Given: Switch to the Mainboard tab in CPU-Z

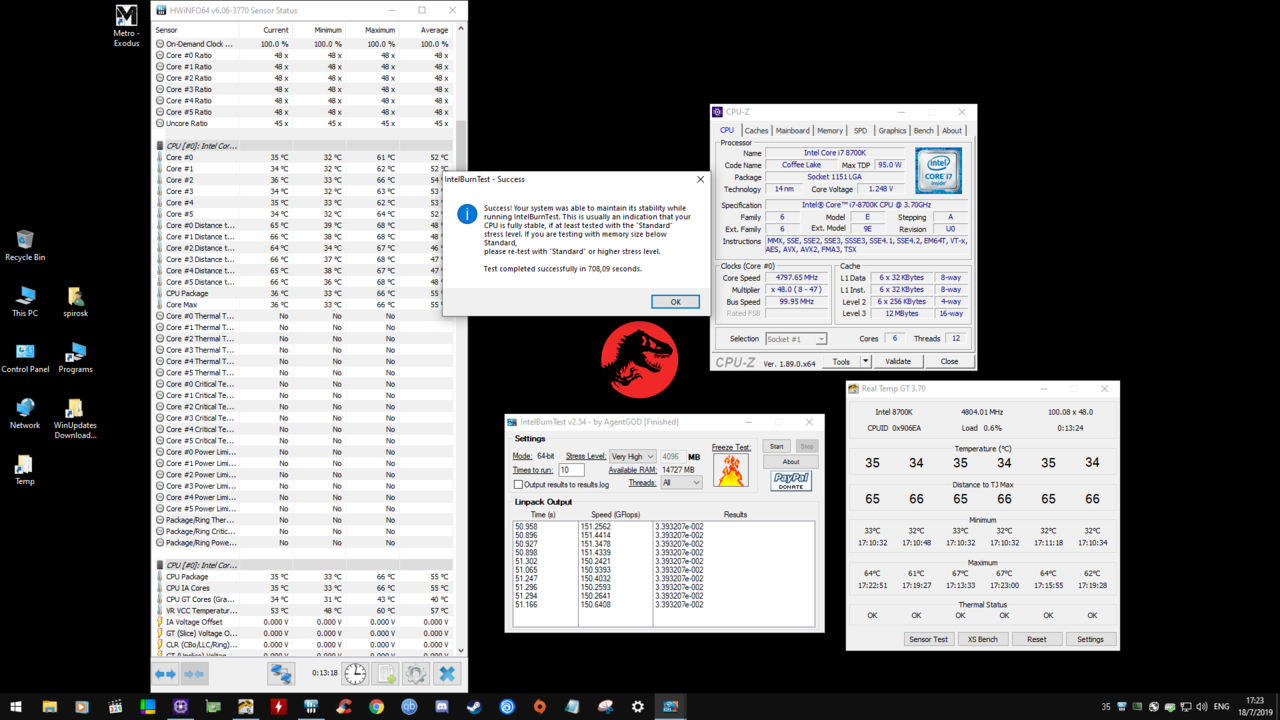Looking at the screenshot, I should pyautogui.click(x=793, y=130).
